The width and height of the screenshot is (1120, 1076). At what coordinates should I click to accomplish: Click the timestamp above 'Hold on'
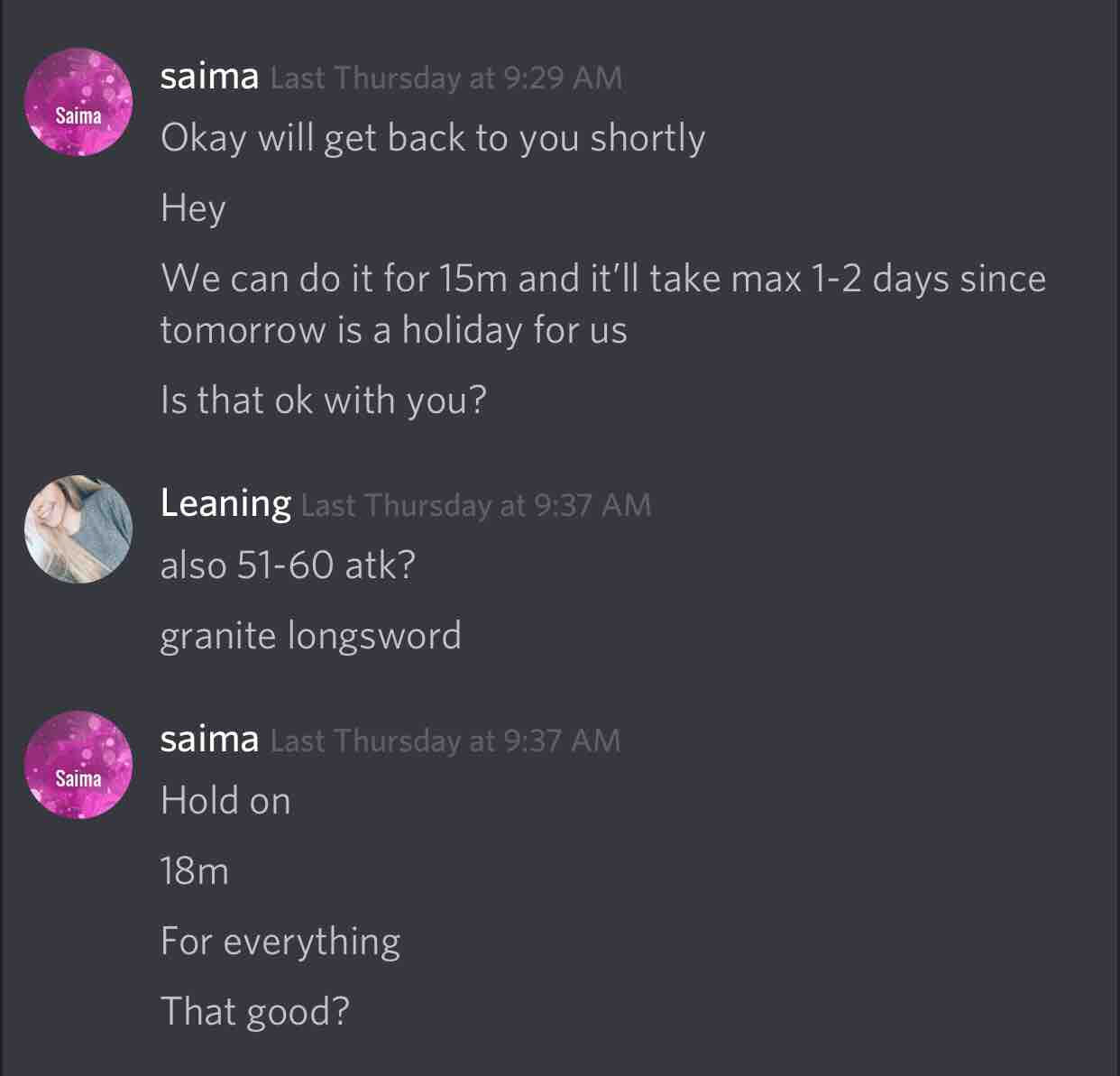445,741
